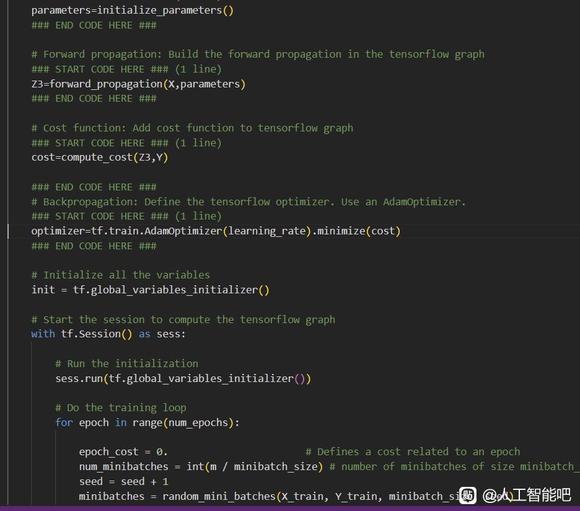Click the '# Forward propagation' comment line
Screen dimensions: 580x511
(258, 54)
